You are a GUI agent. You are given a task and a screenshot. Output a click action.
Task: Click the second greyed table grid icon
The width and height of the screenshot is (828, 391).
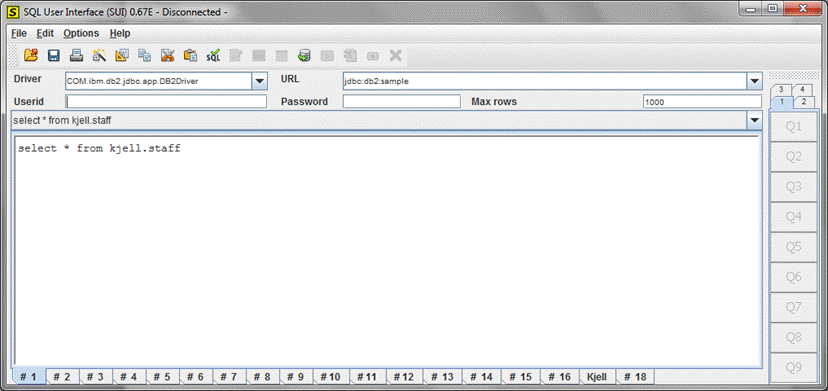click(281, 55)
